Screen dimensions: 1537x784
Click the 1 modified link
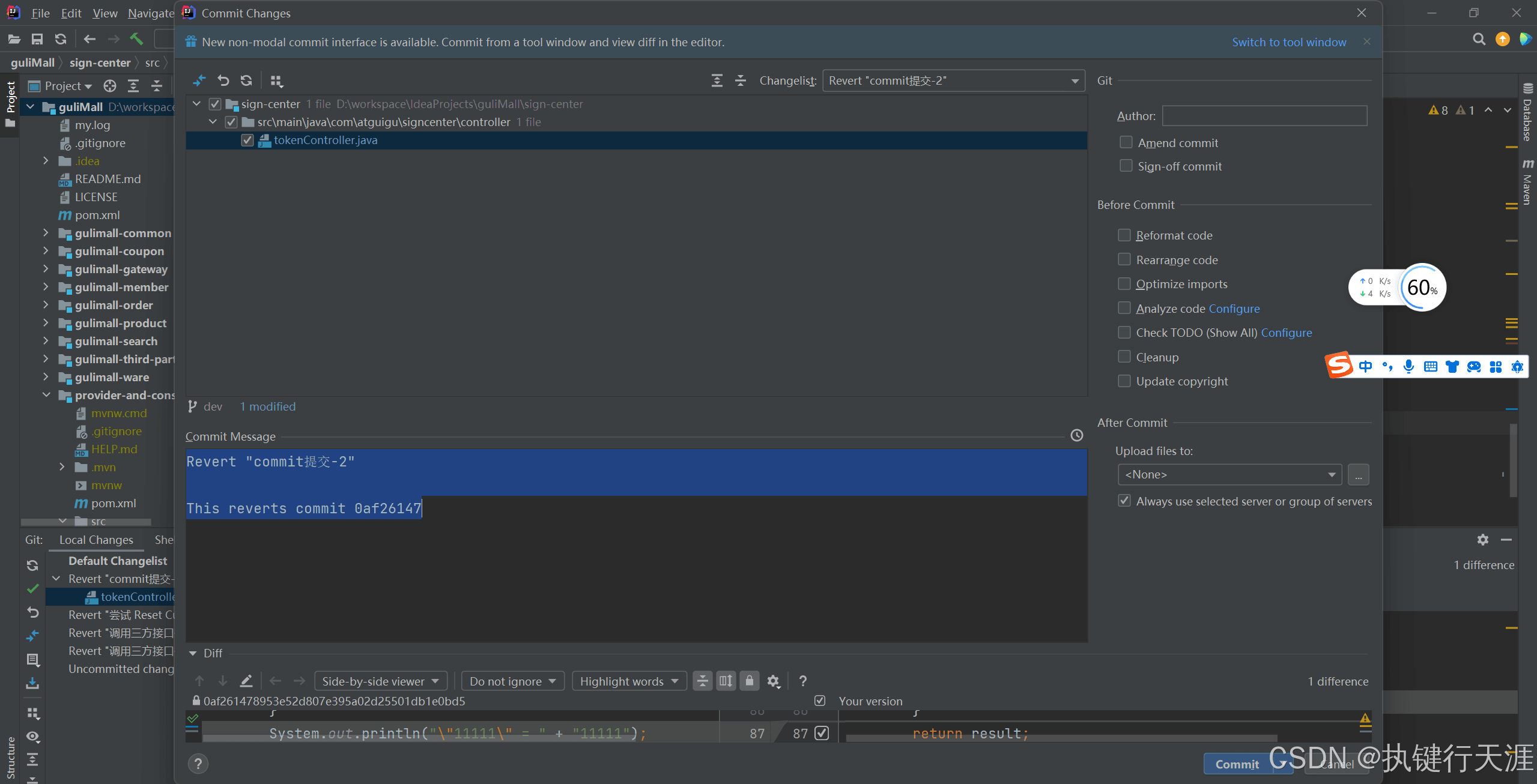coord(268,406)
